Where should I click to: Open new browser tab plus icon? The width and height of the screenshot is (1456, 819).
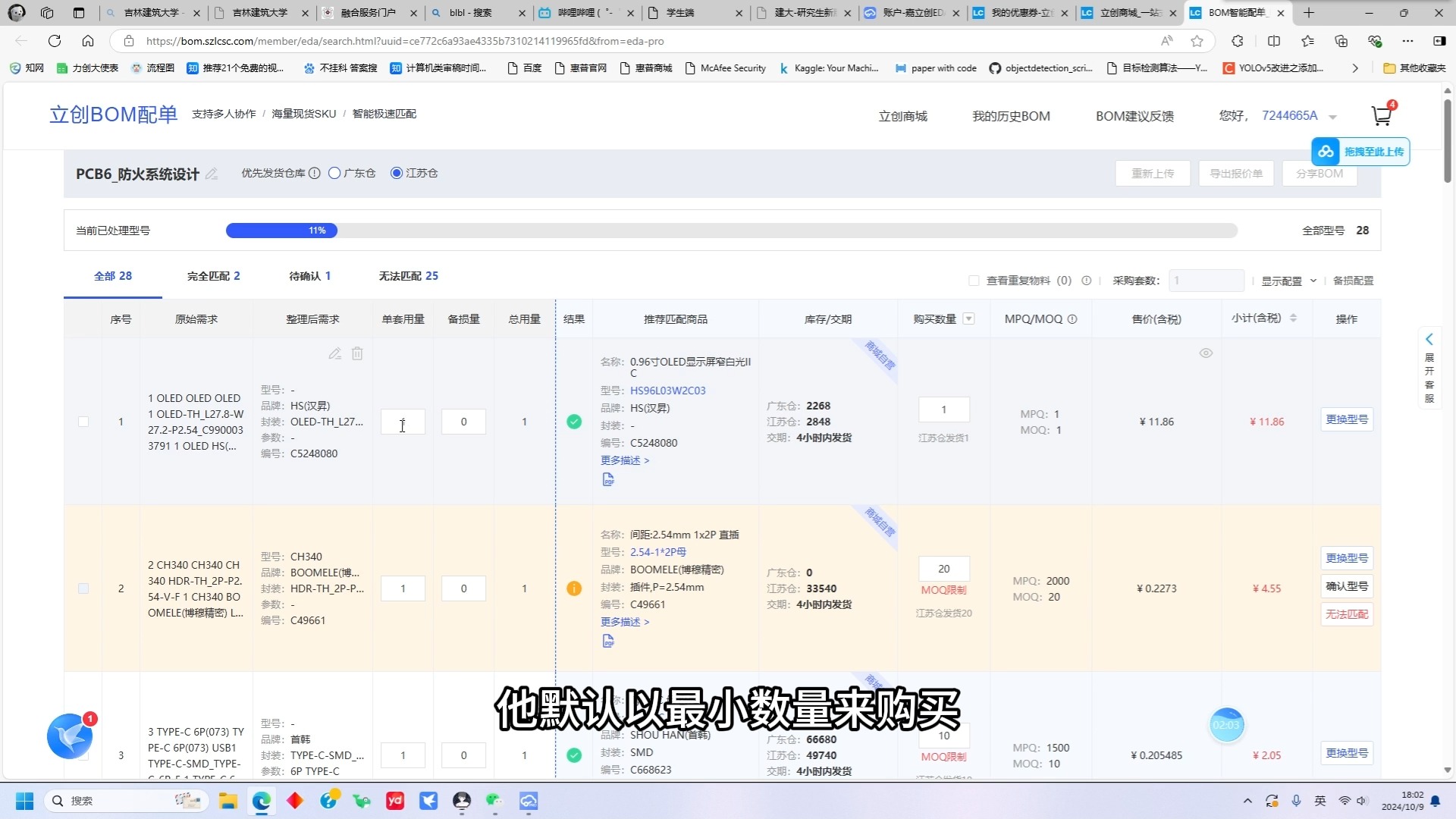click(1309, 13)
